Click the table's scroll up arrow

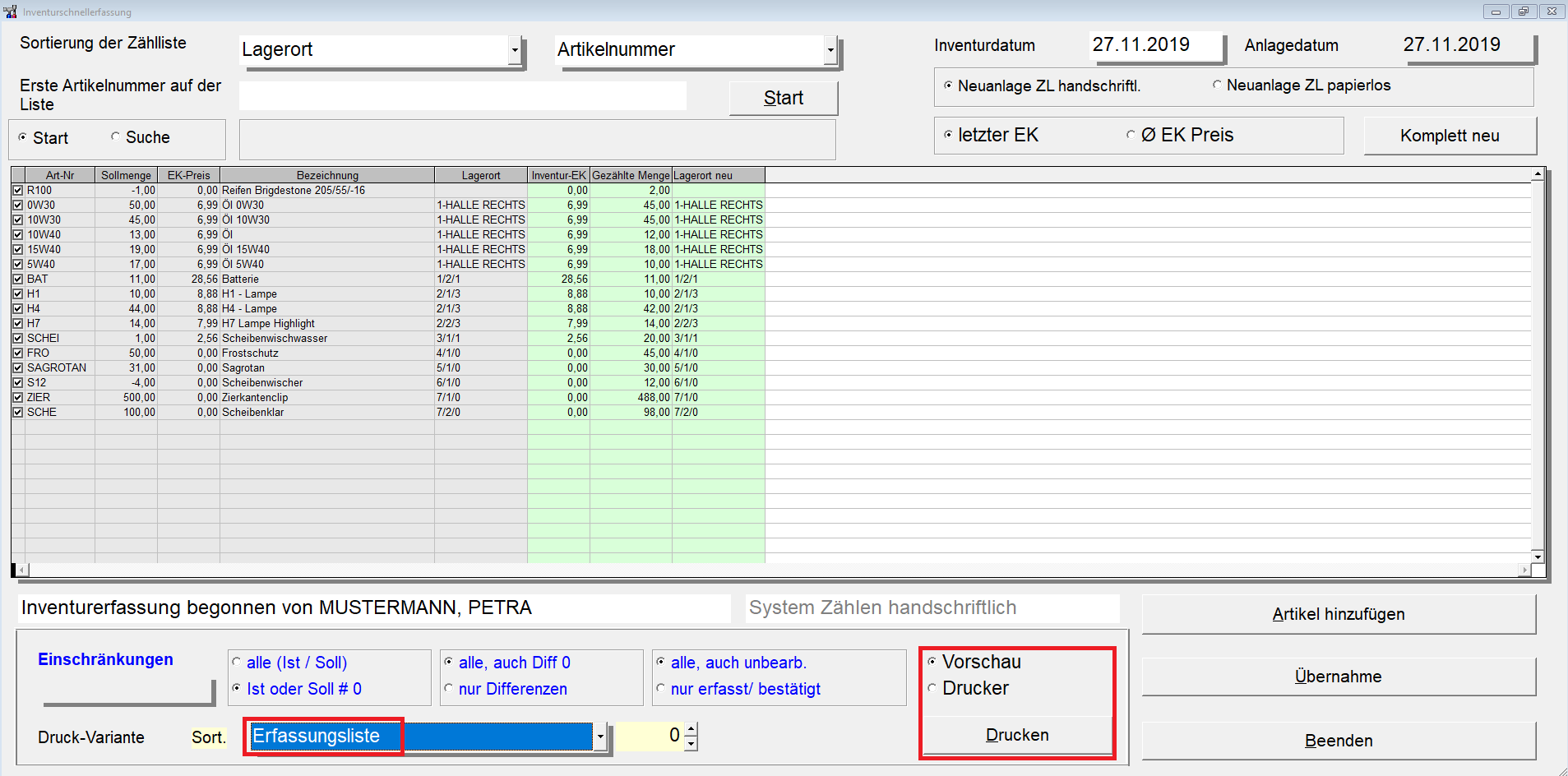(1538, 174)
